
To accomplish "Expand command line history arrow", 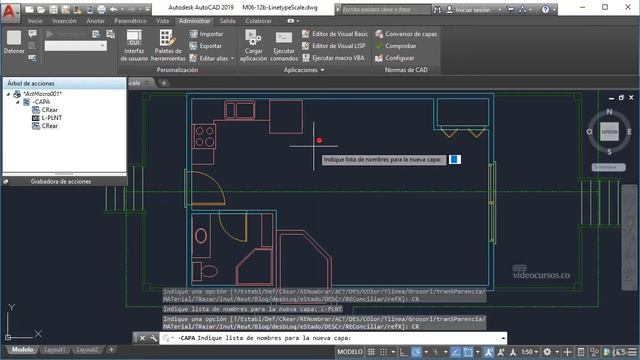I will click(503, 338).
